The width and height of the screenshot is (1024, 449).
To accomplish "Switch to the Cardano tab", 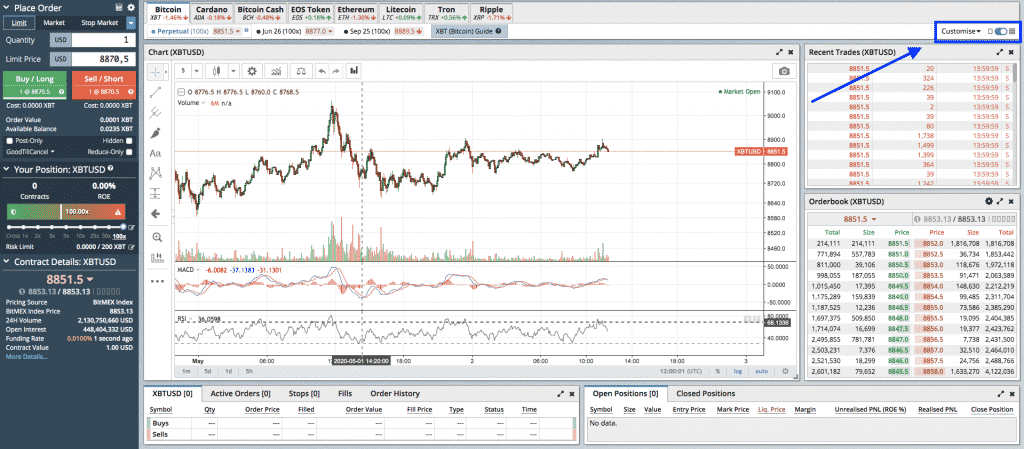I will coord(212,13).
